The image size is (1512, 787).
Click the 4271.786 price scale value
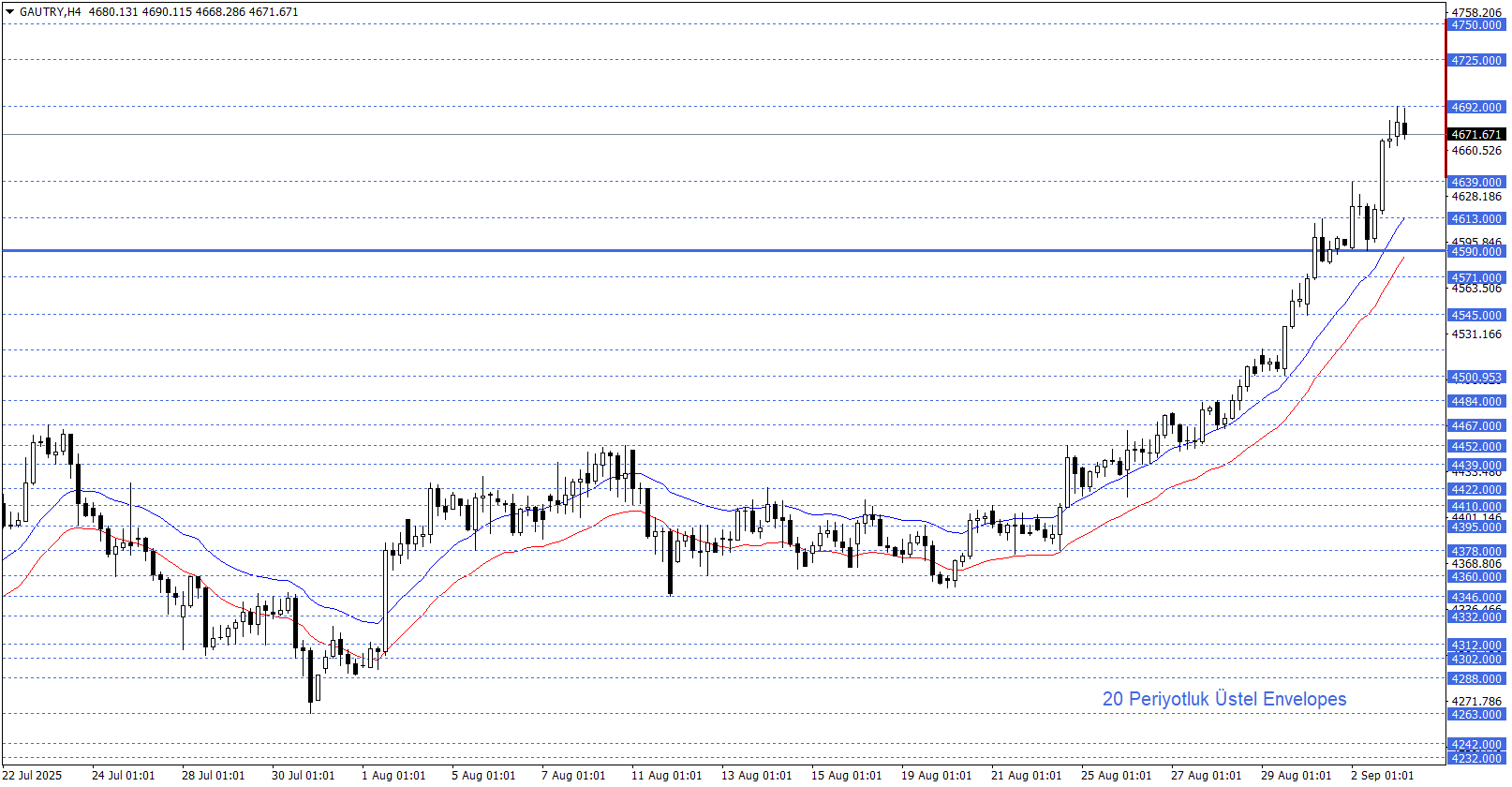point(1476,701)
